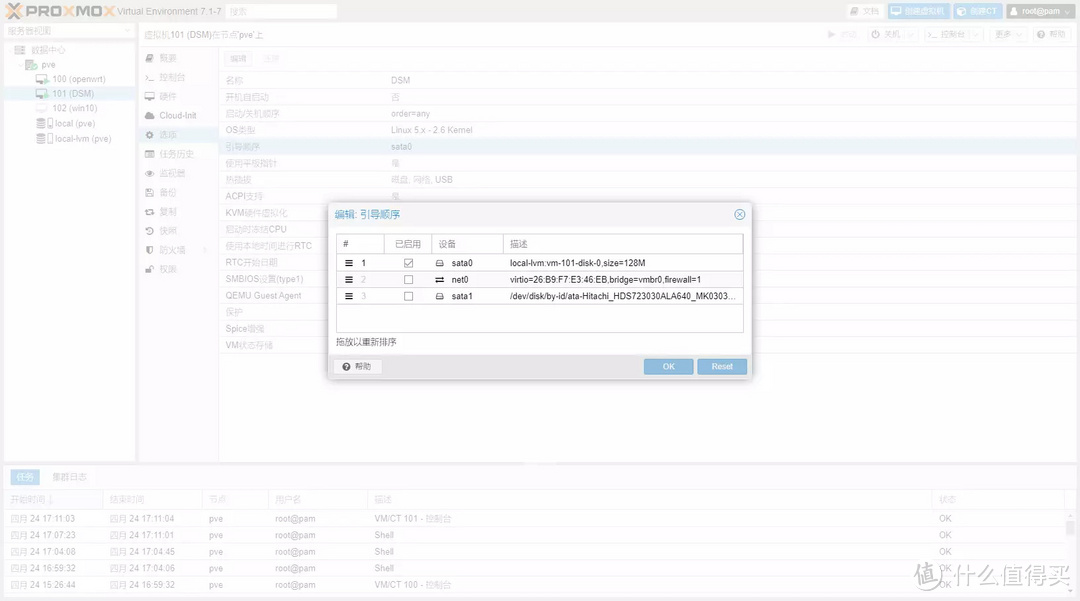Enable sata1 as boot device
The width and height of the screenshot is (1080, 601).
(408, 296)
